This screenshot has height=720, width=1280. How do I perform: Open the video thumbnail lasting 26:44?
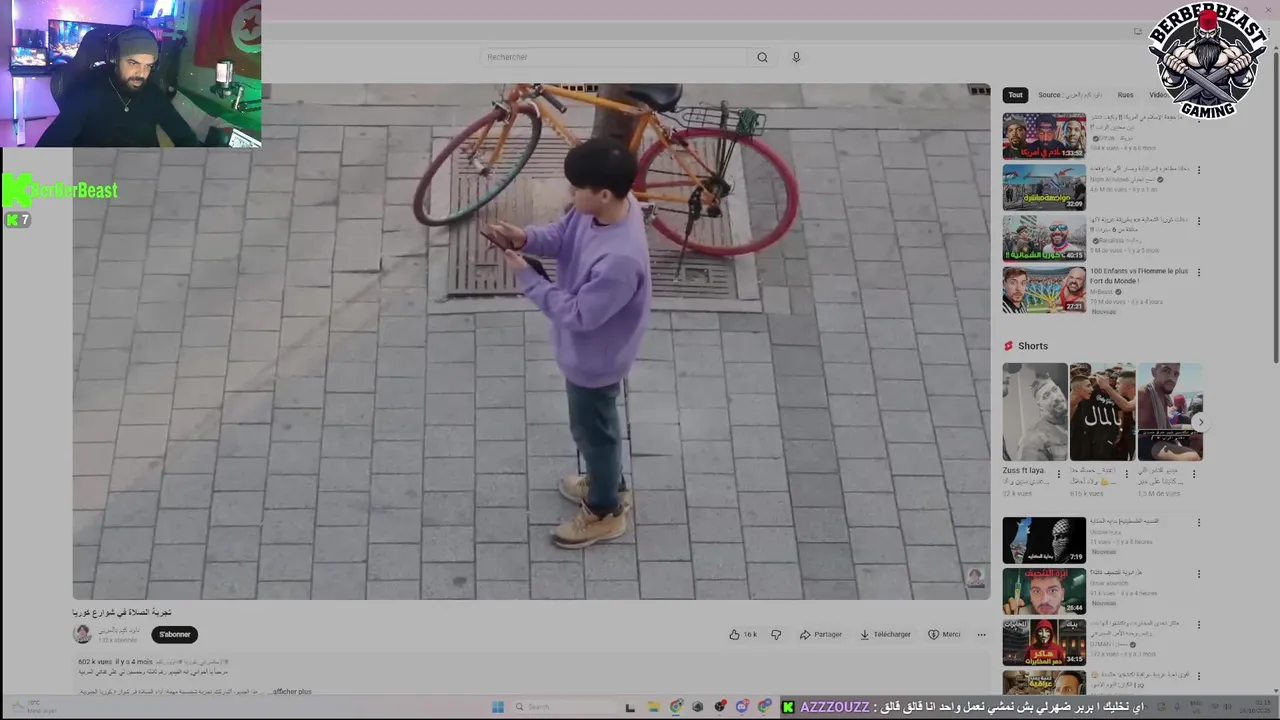click(x=1044, y=591)
